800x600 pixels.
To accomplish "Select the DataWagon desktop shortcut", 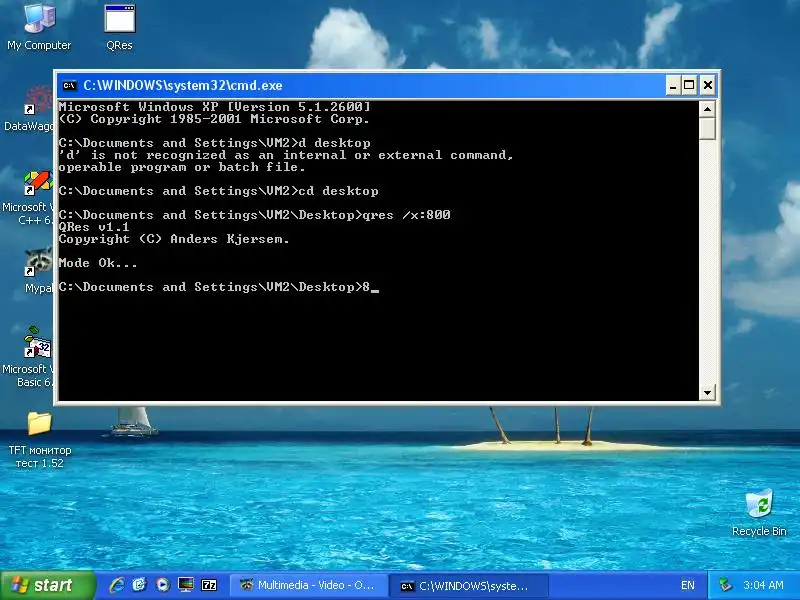I will tap(28, 110).
